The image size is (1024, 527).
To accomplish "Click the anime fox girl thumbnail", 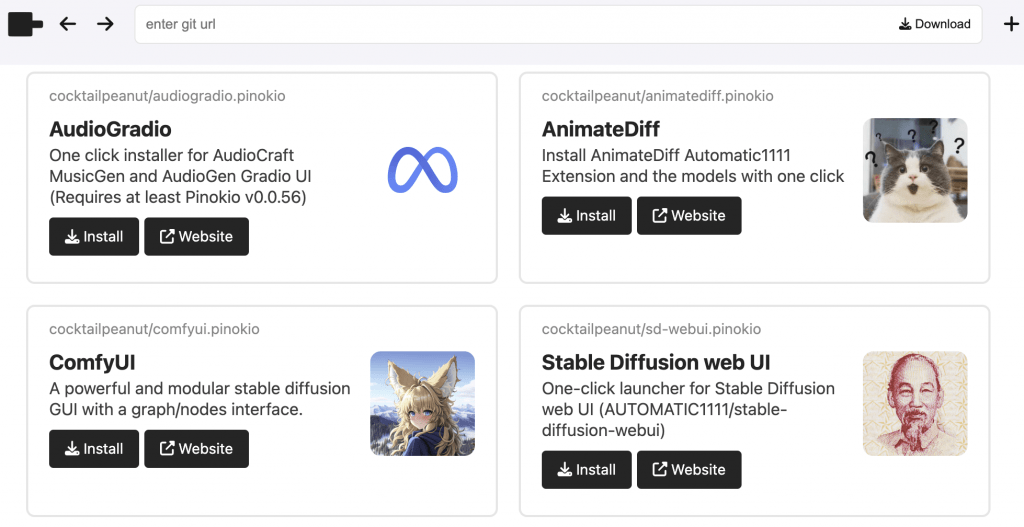I will pyautogui.click(x=423, y=404).
